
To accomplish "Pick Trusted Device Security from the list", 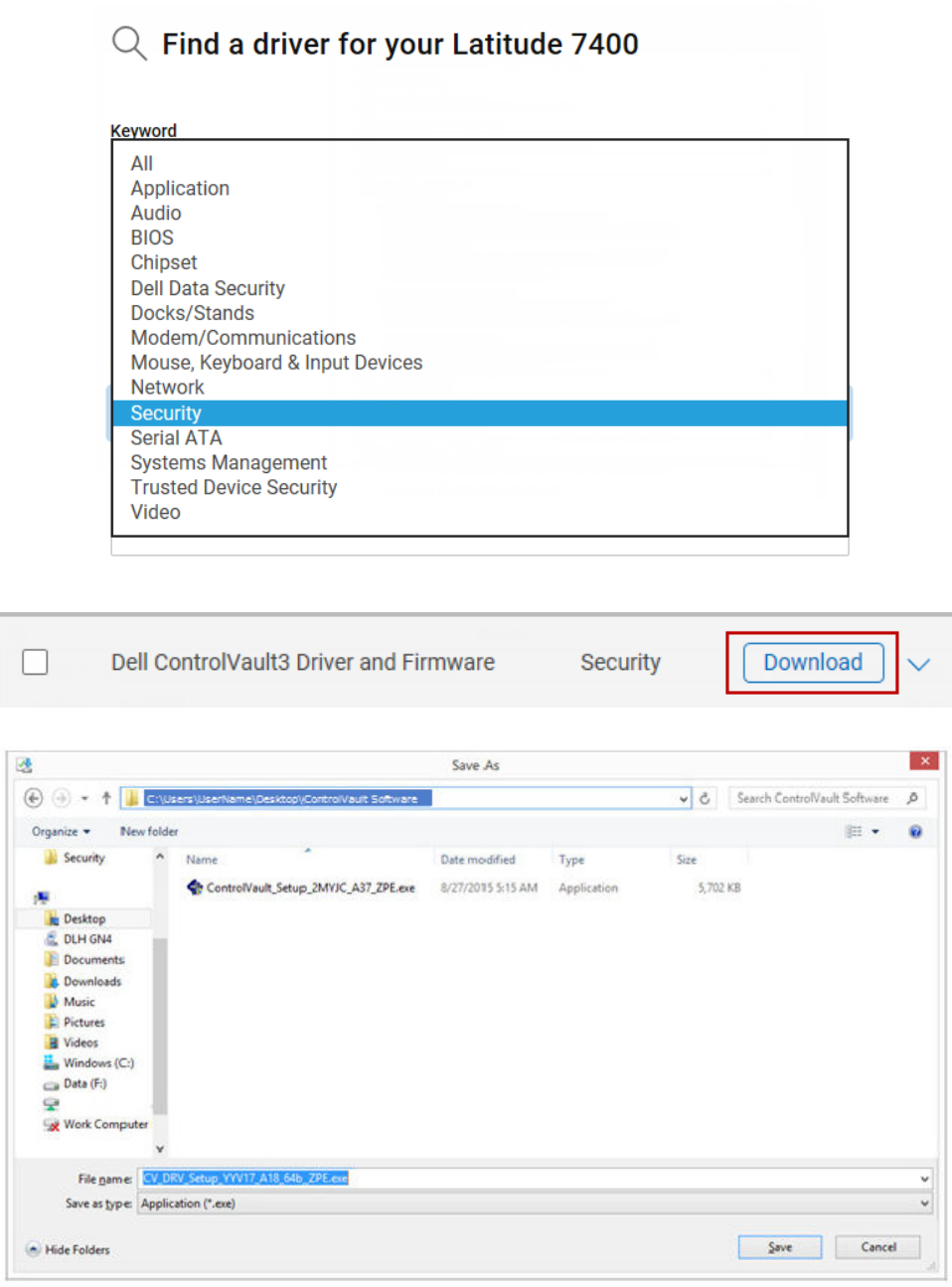I will (x=234, y=488).
